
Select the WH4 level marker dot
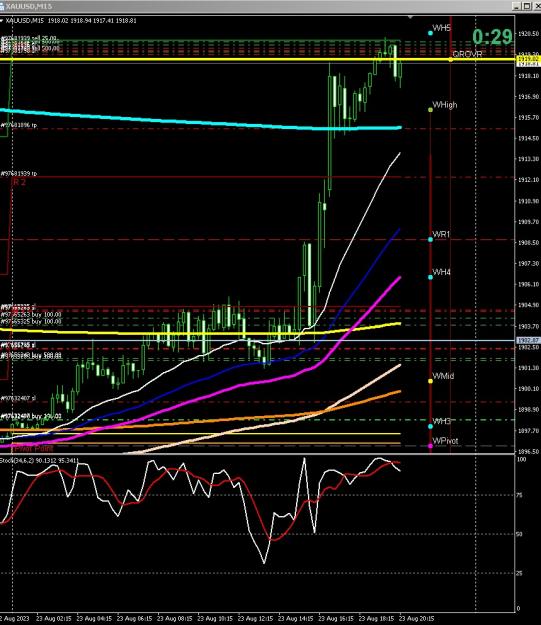pyautogui.click(x=430, y=277)
